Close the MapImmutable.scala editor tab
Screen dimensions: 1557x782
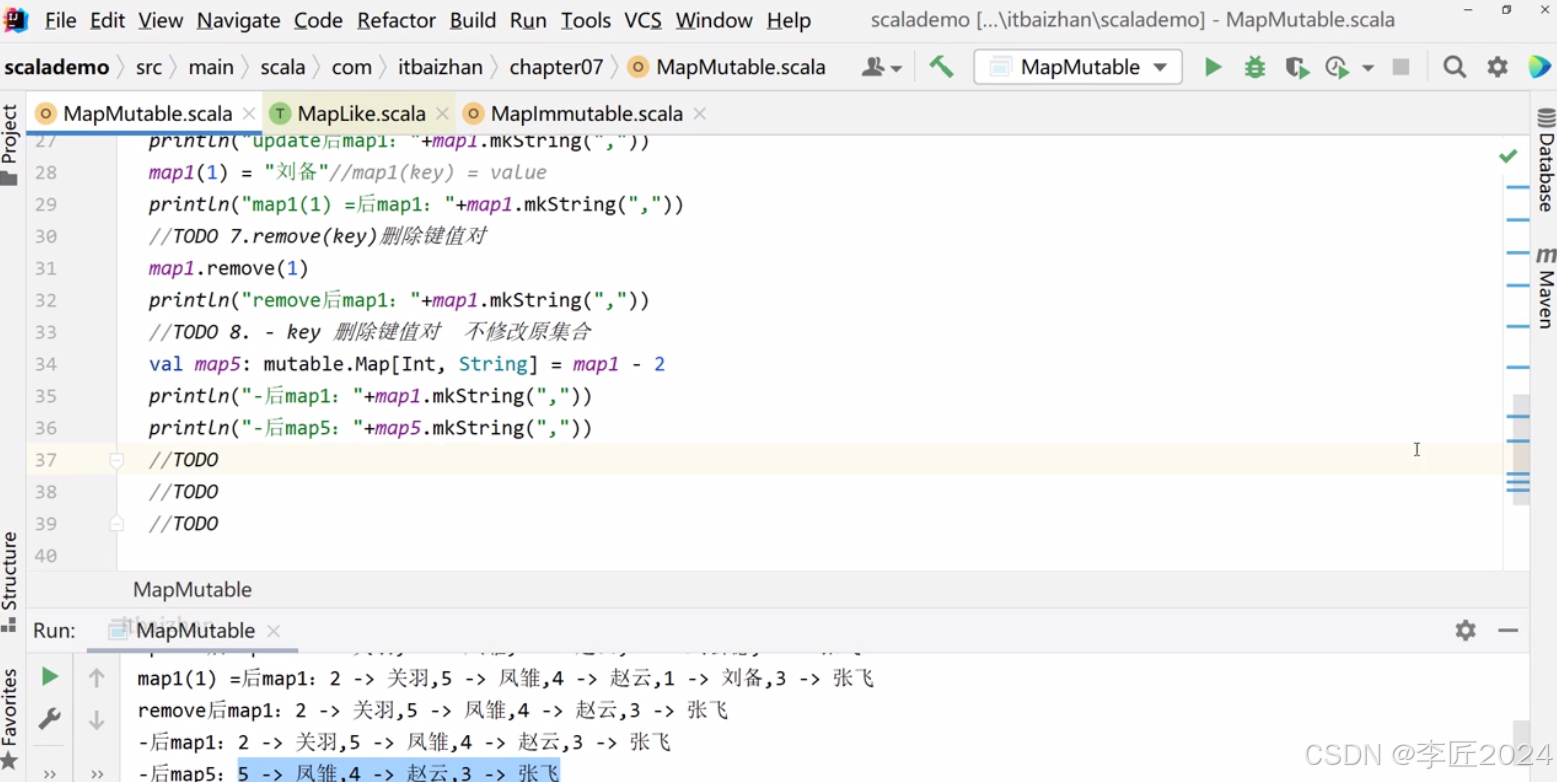coord(700,114)
